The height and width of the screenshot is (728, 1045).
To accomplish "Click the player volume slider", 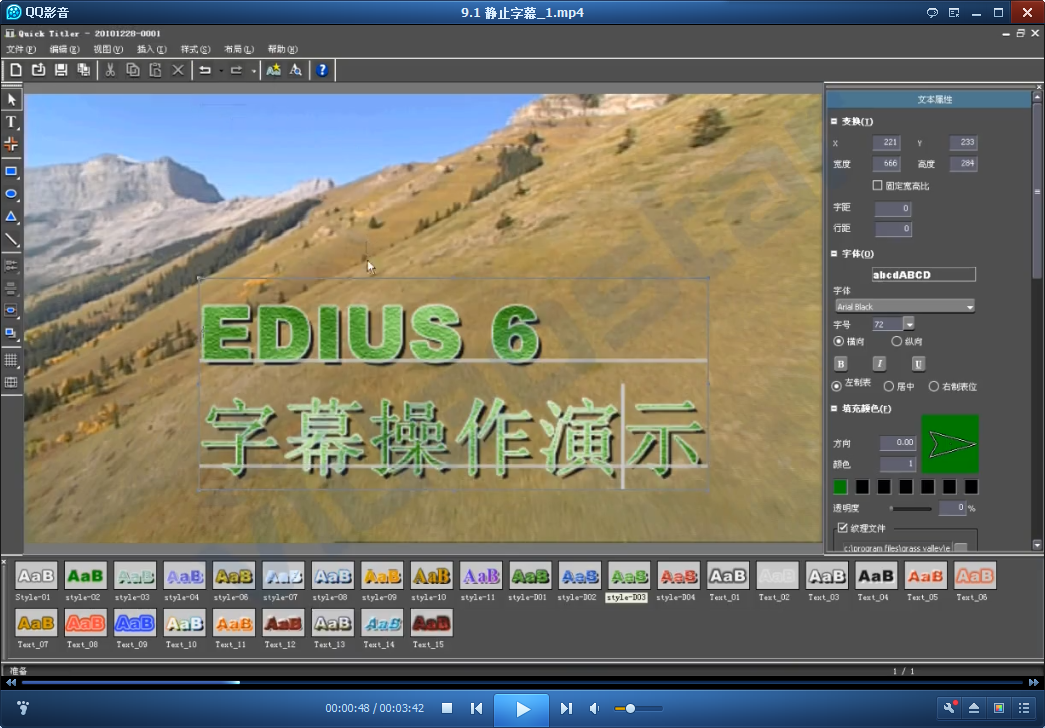I will 638,708.
